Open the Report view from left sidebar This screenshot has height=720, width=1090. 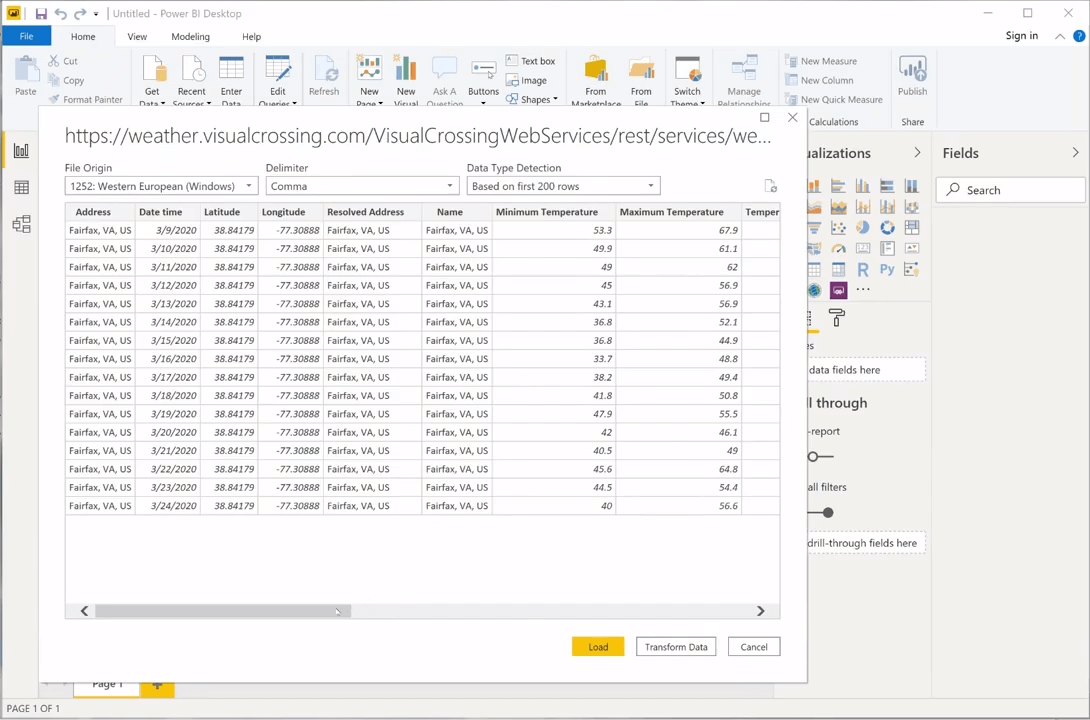(21, 151)
